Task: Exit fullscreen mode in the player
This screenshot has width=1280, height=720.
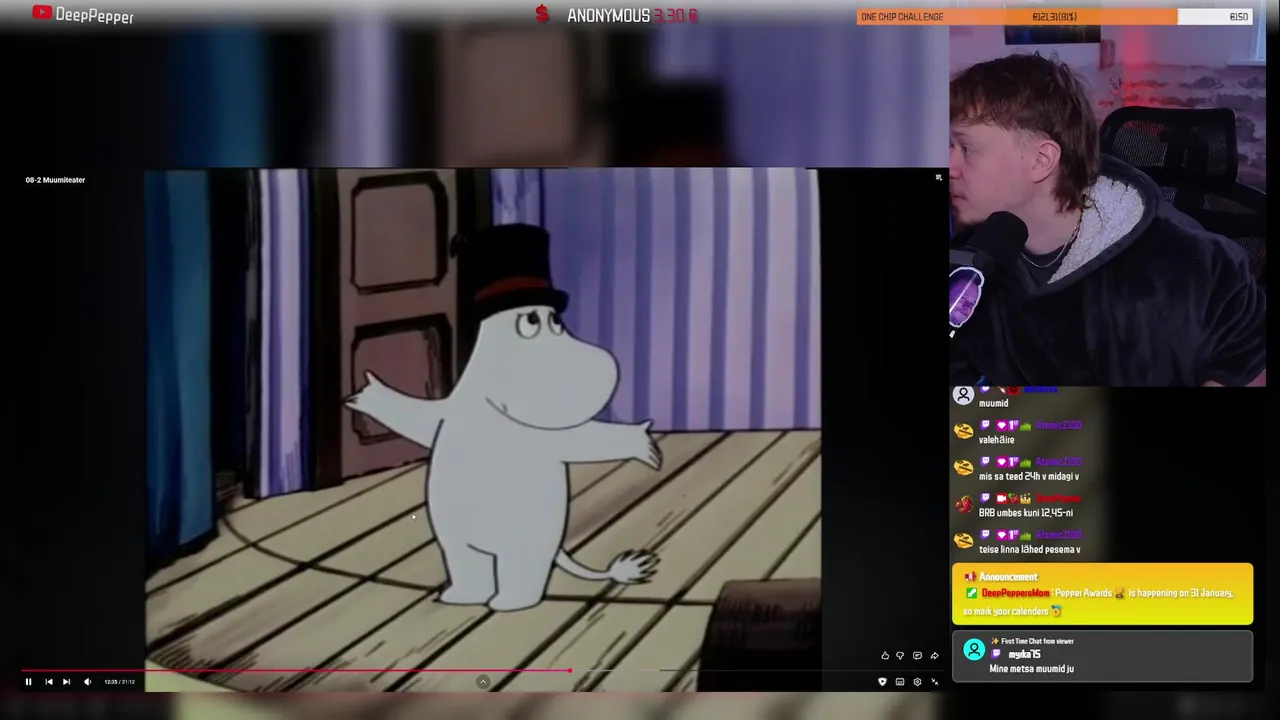Action: [x=935, y=682]
